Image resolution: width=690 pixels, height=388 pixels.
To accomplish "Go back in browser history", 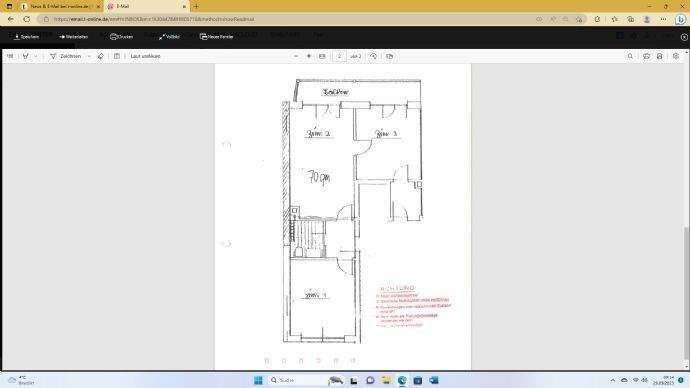I will pyautogui.click(x=11, y=19).
